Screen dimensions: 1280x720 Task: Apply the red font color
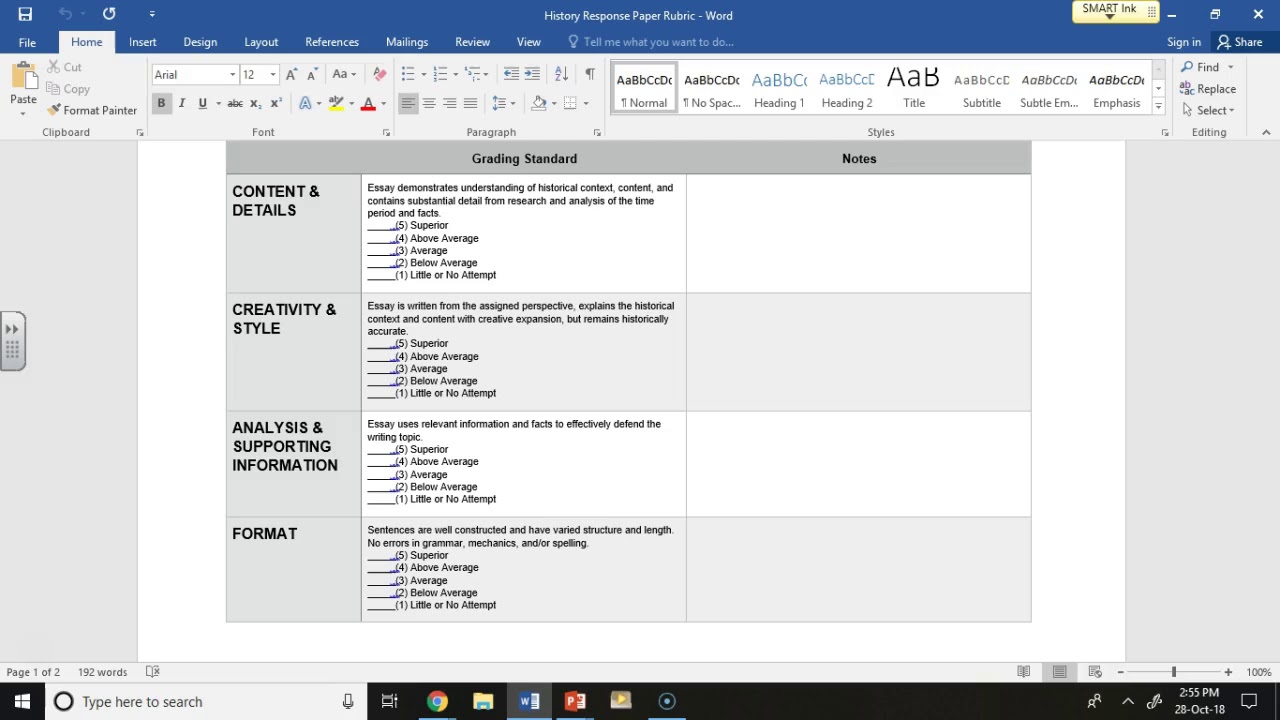click(x=368, y=103)
